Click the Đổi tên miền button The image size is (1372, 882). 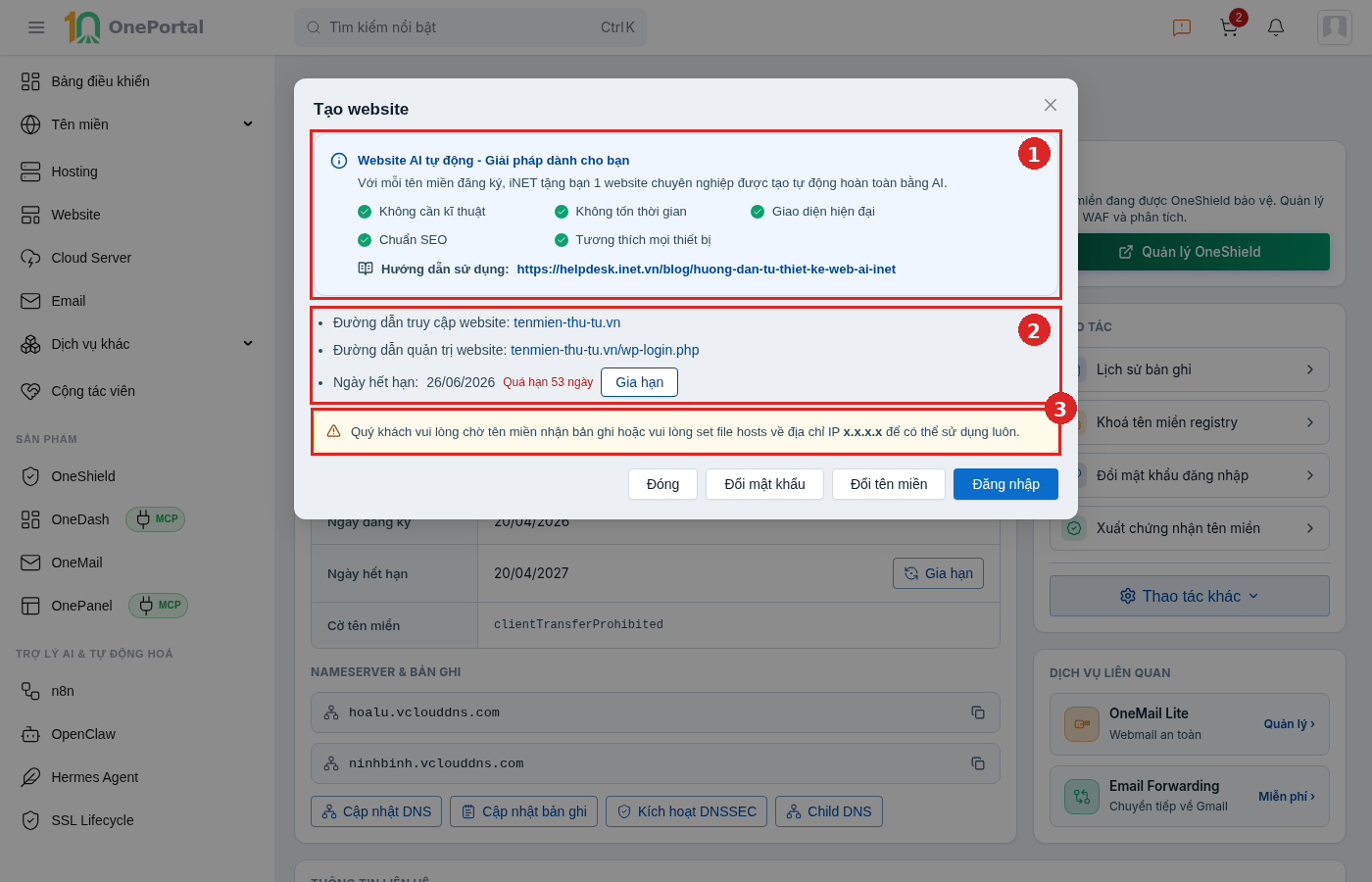point(889,484)
